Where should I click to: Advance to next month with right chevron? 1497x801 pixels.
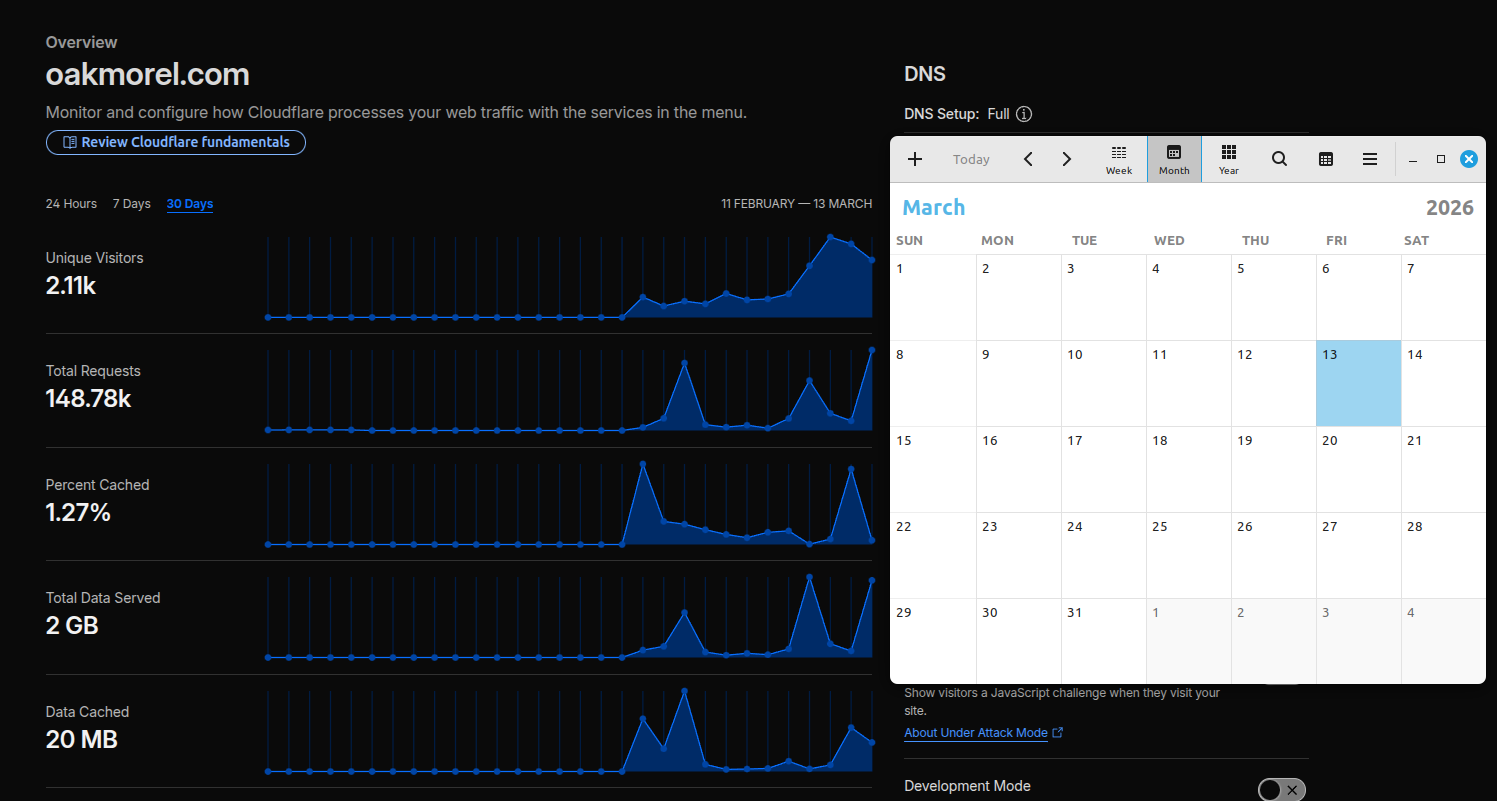click(1066, 159)
